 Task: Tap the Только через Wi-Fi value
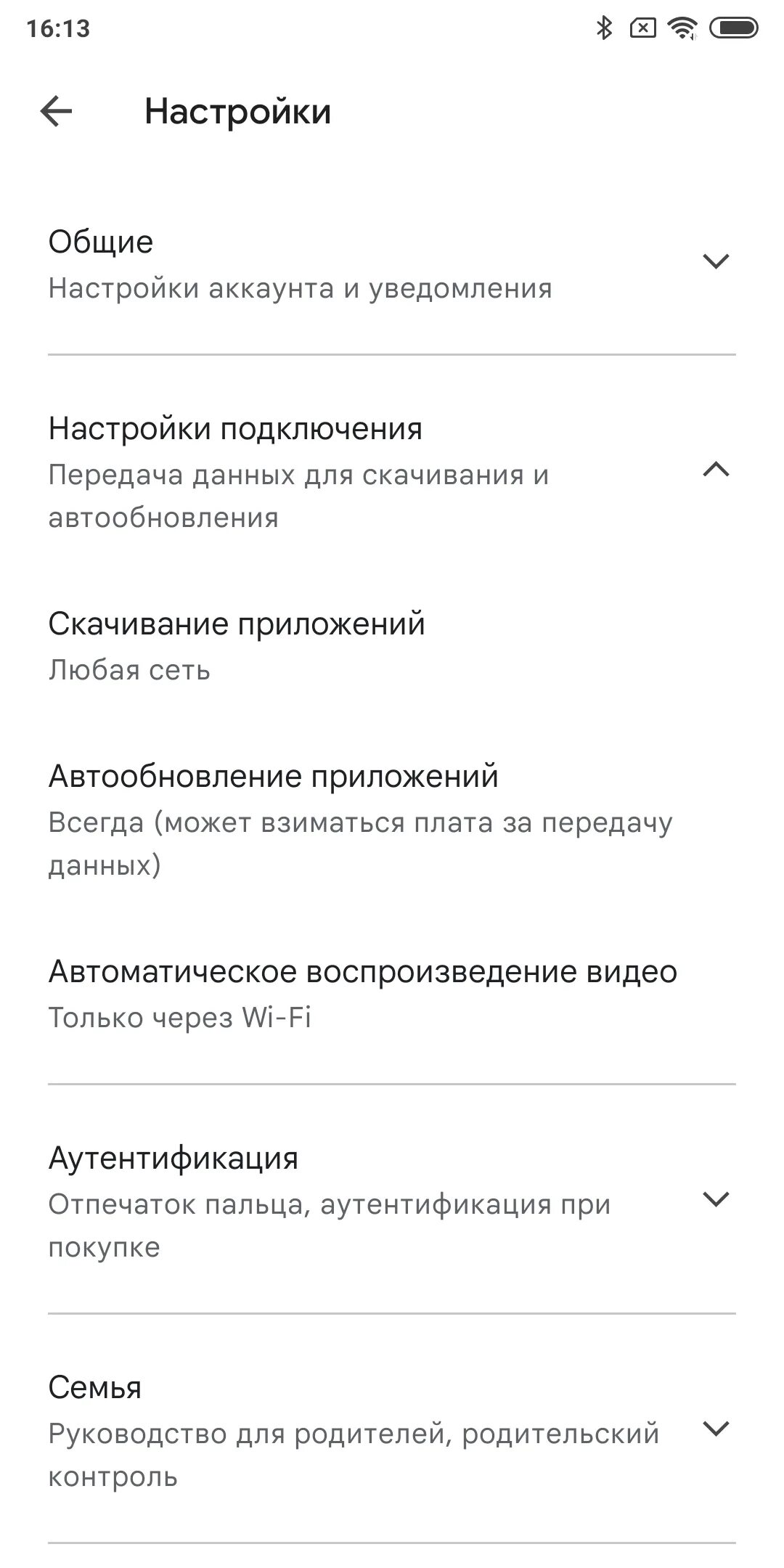click(180, 1018)
